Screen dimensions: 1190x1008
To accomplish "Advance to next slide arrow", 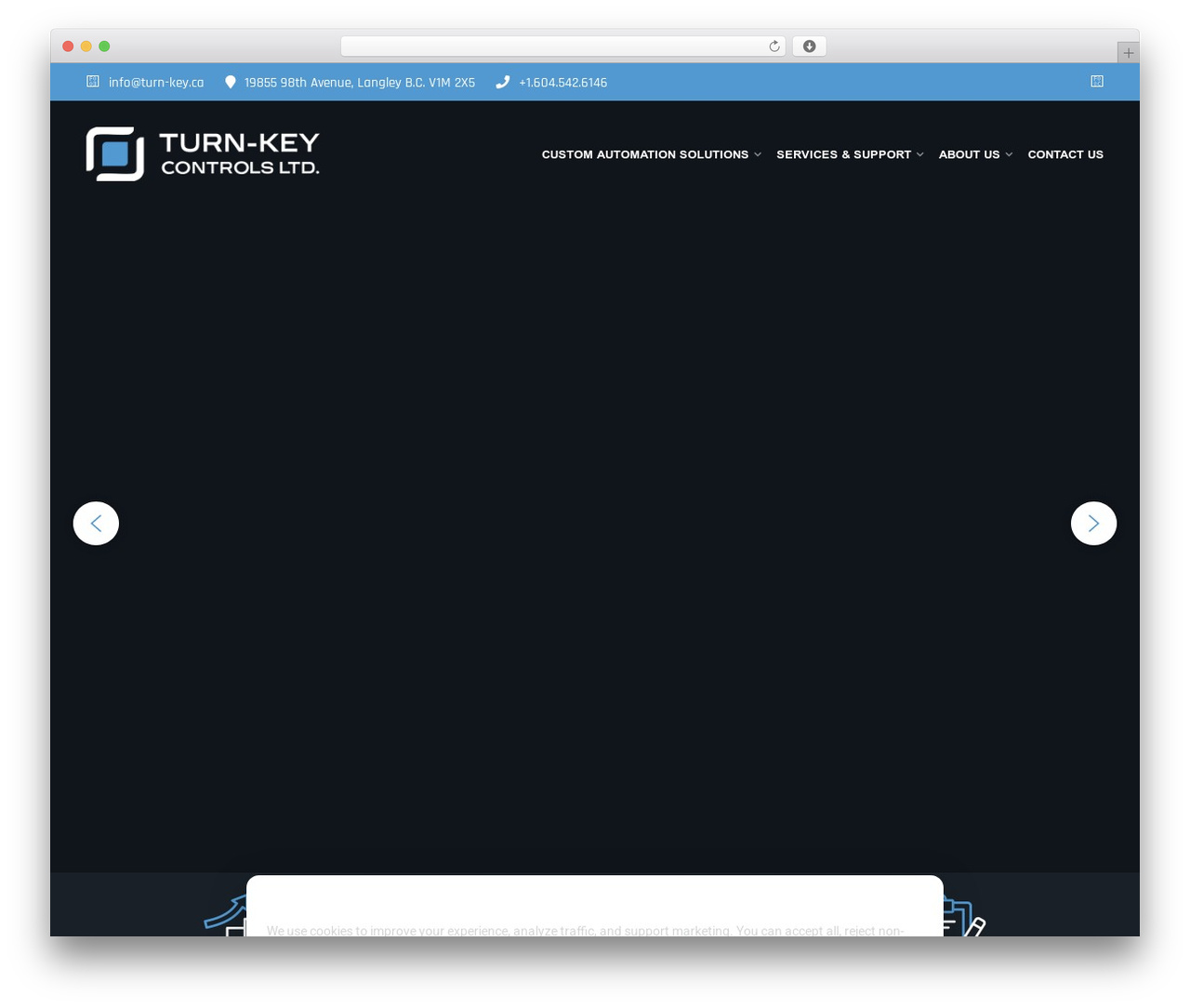I will (x=1093, y=524).
